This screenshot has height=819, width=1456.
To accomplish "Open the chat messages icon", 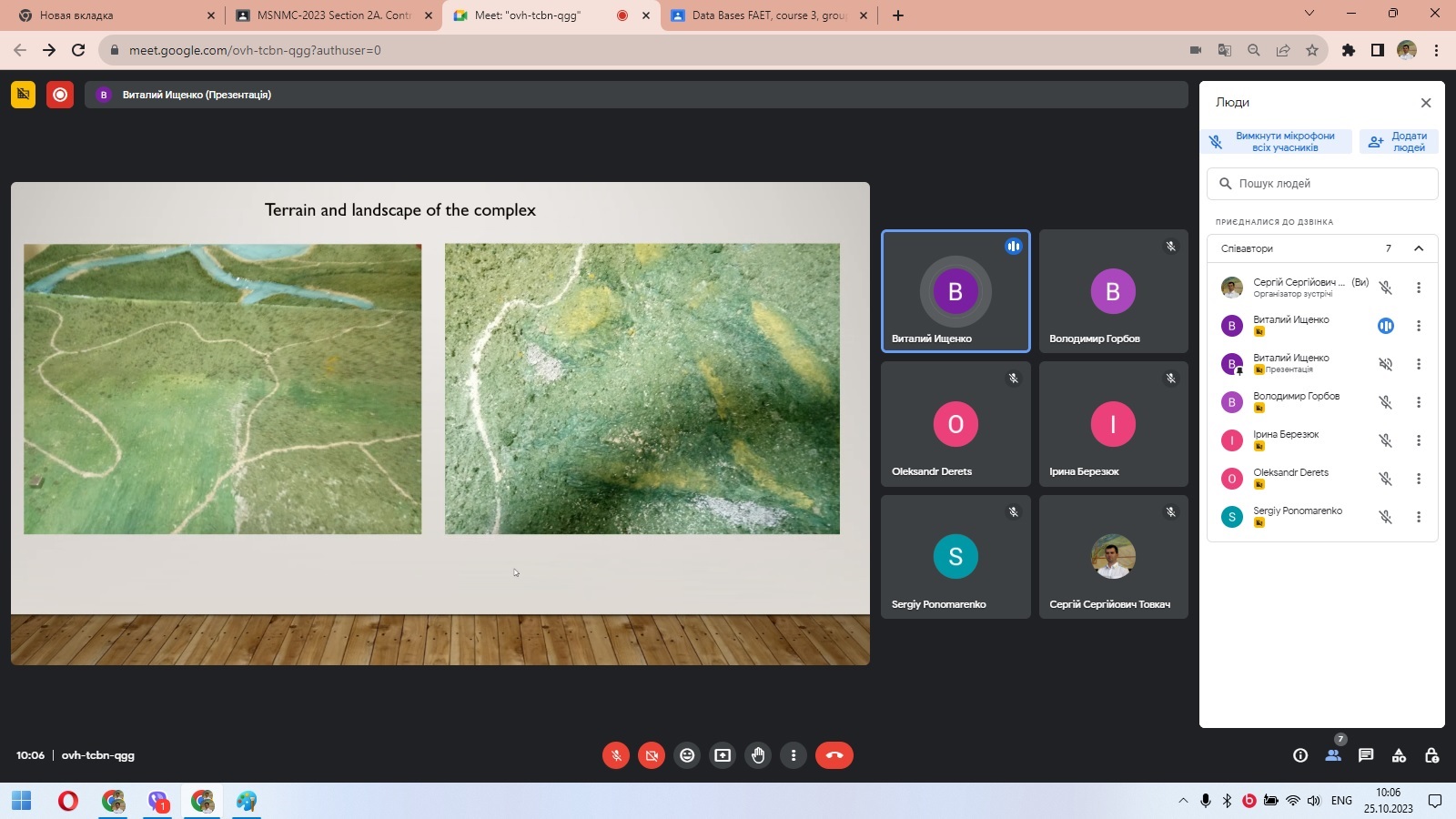I will (x=1366, y=755).
